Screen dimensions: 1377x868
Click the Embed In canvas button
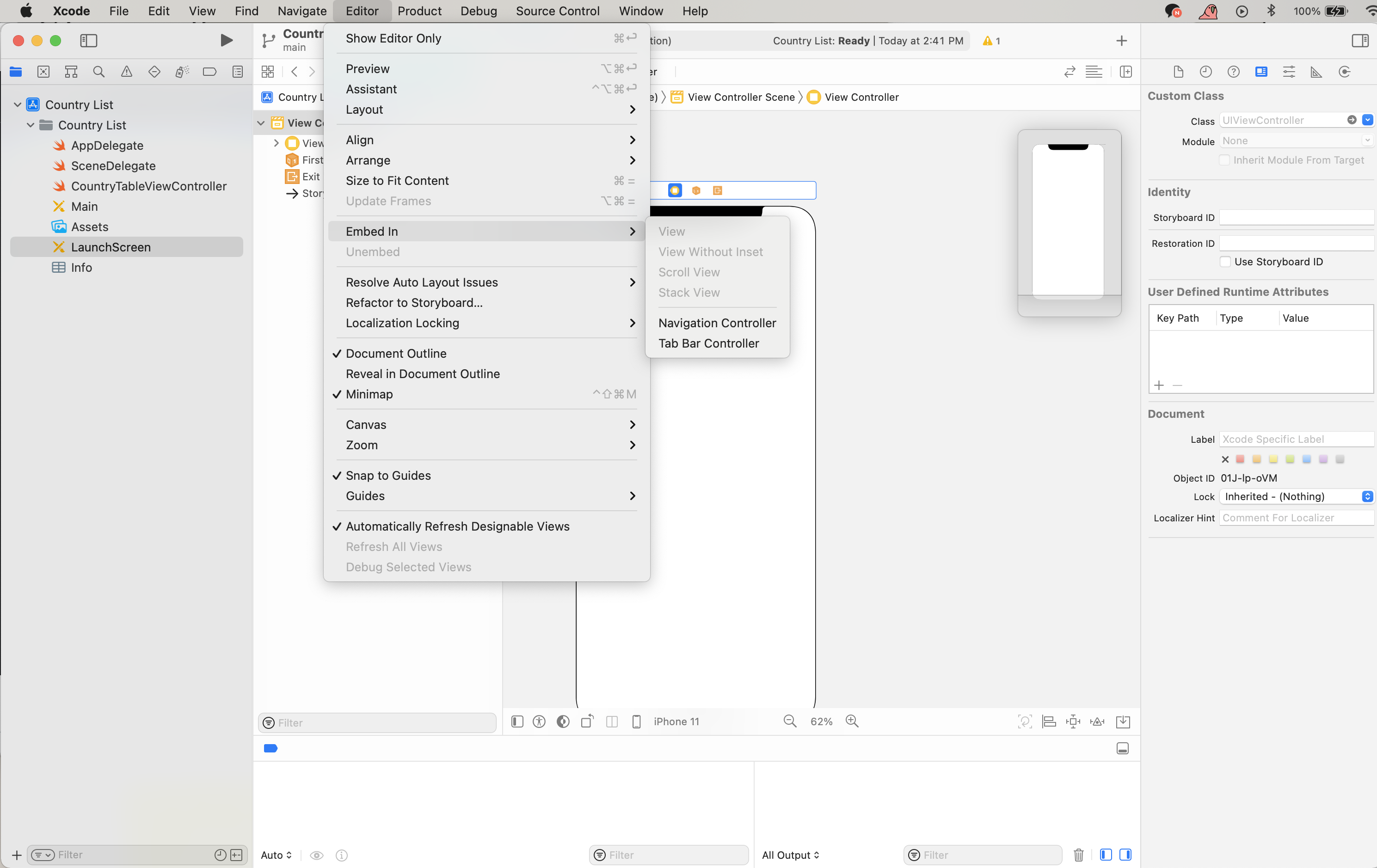[1123, 721]
